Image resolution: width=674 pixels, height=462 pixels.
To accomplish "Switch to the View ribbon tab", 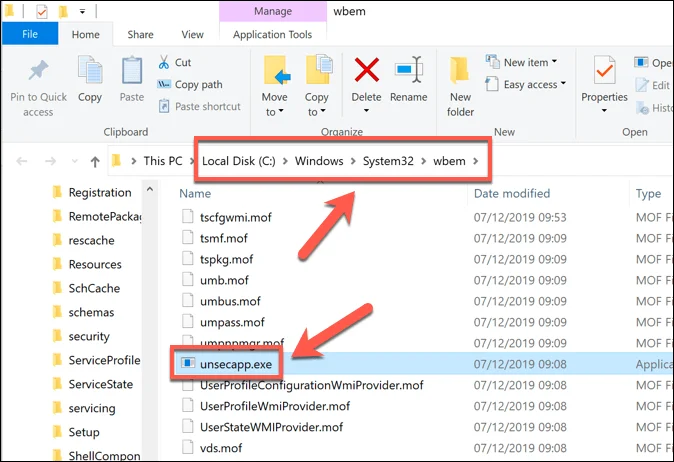I will point(192,34).
